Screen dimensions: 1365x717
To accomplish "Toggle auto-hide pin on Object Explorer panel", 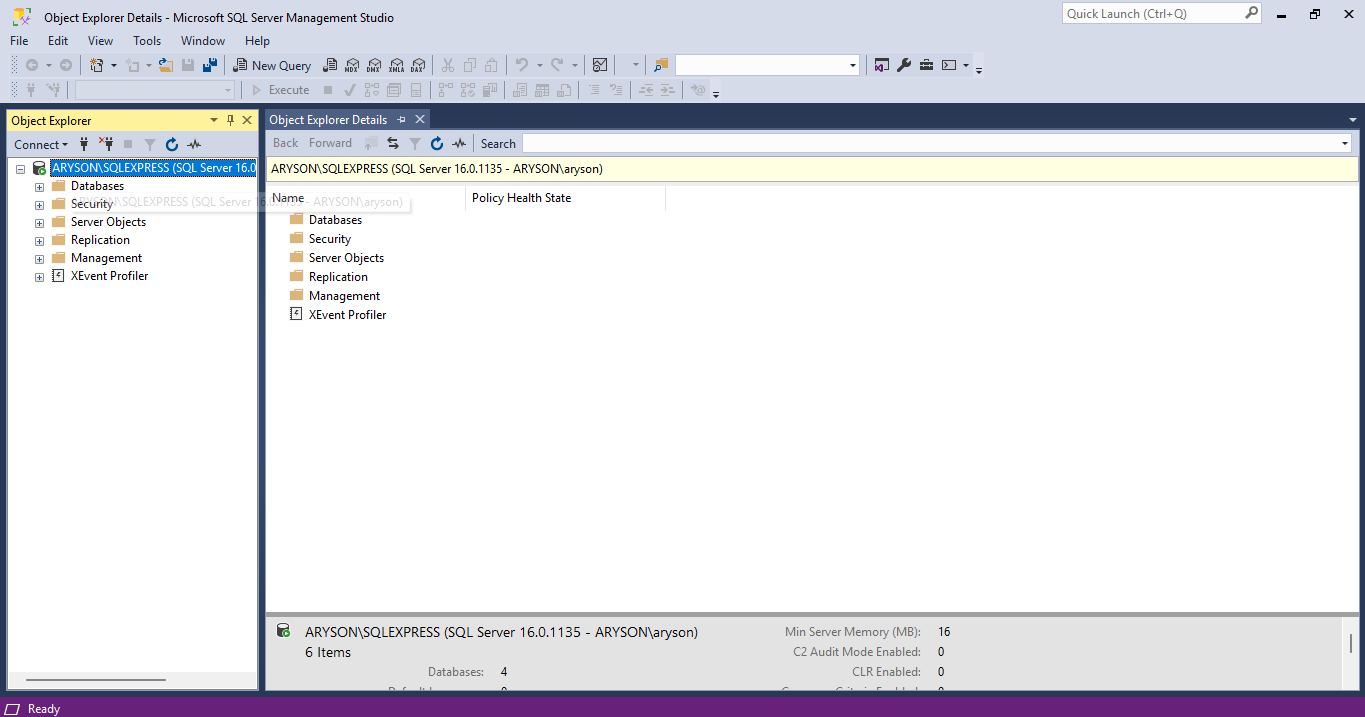I will point(230,120).
